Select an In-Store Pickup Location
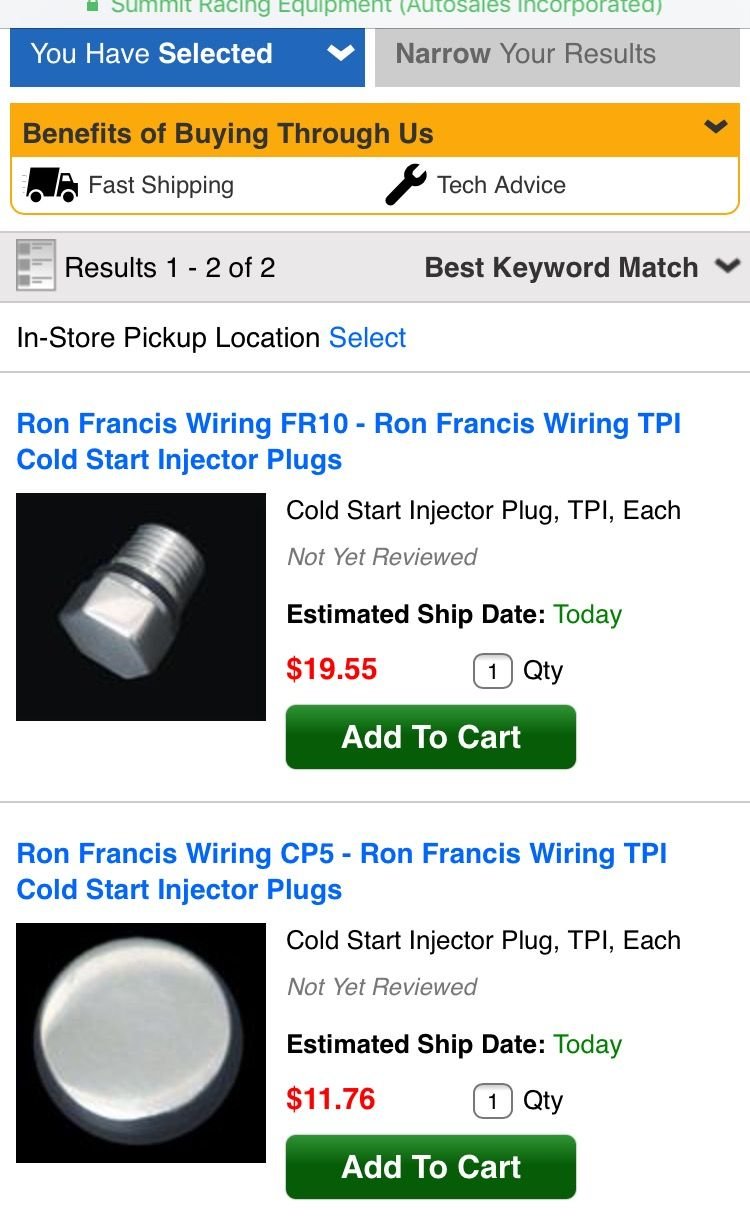Image resolution: width=750 pixels, height=1229 pixels. point(367,338)
